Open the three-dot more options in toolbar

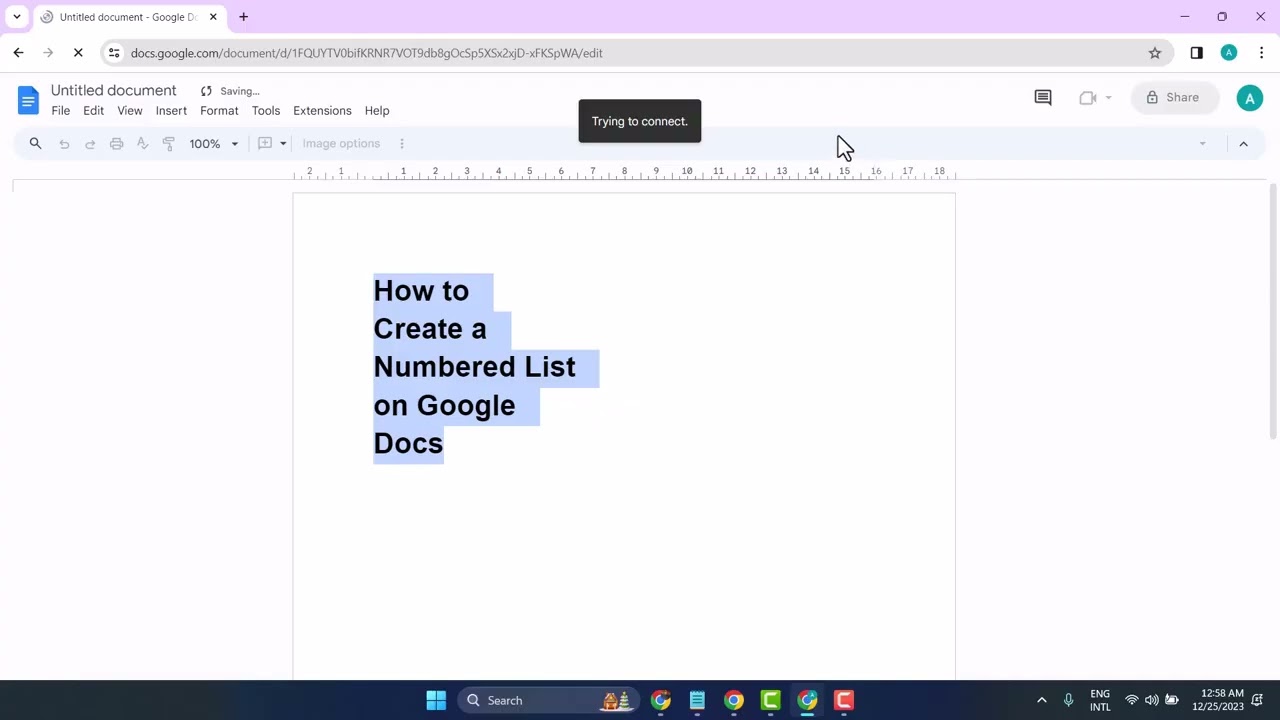pos(402,144)
